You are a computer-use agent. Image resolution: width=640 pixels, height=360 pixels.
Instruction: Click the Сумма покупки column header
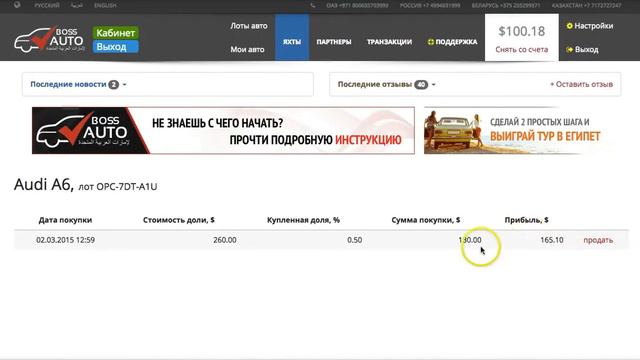tap(426, 220)
